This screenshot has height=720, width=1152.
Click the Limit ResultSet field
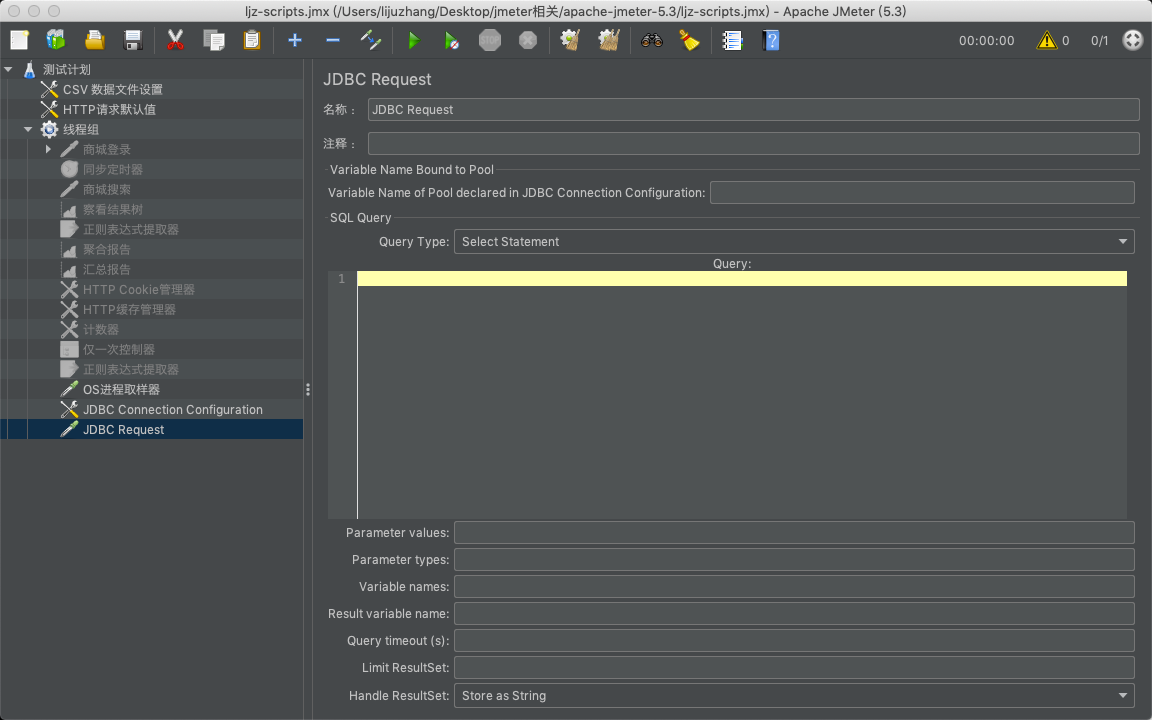(794, 668)
